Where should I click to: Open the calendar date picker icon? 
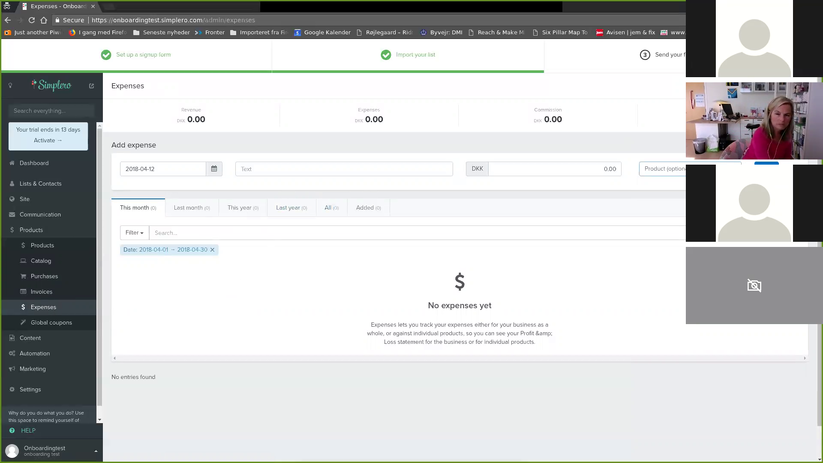pyautogui.click(x=214, y=169)
